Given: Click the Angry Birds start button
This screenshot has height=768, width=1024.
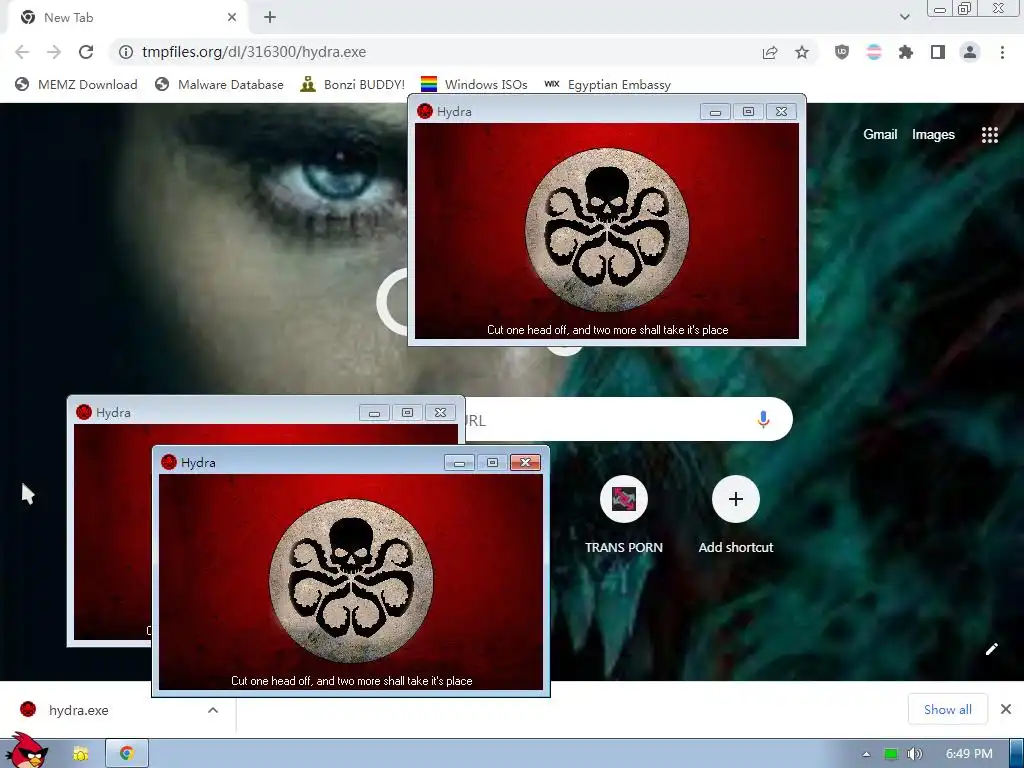Looking at the screenshot, I should coord(27,752).
